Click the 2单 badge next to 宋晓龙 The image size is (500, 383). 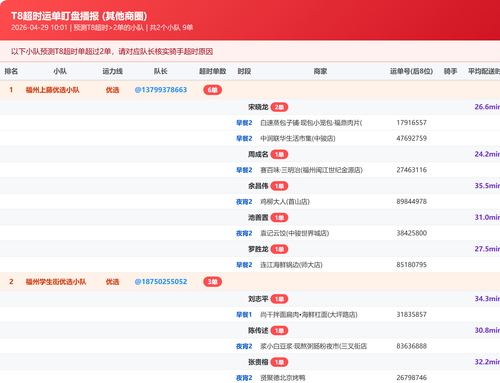click(x=279, y=107)
